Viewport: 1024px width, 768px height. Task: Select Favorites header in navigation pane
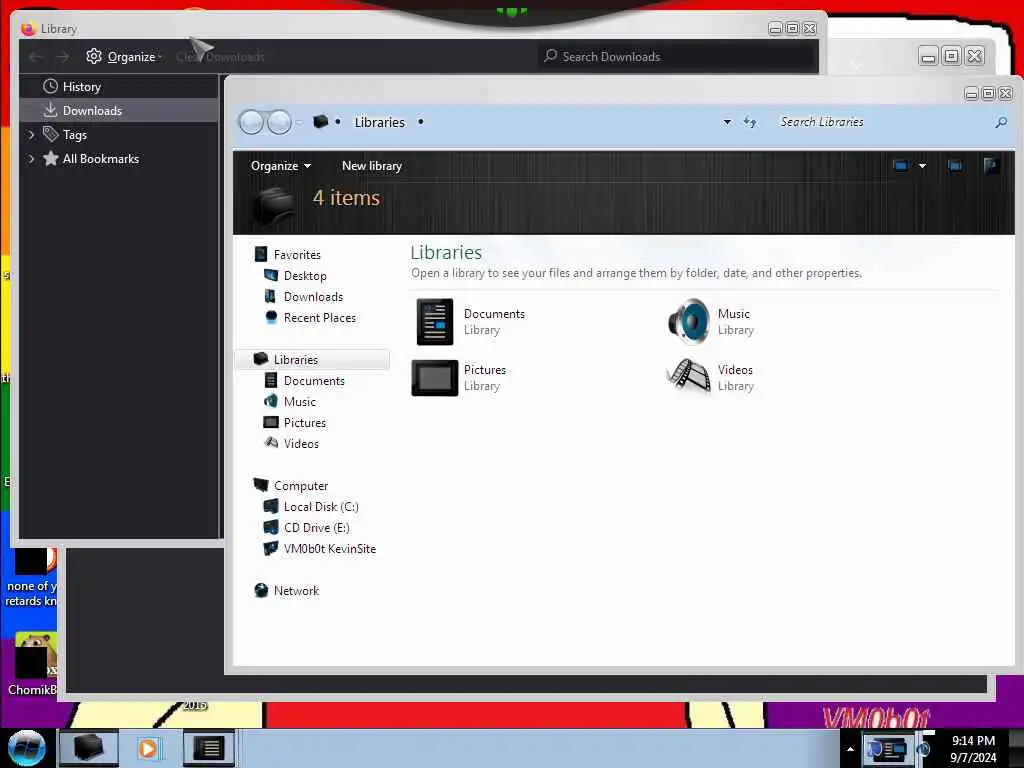pyautogui.click(x=296, y=254)
